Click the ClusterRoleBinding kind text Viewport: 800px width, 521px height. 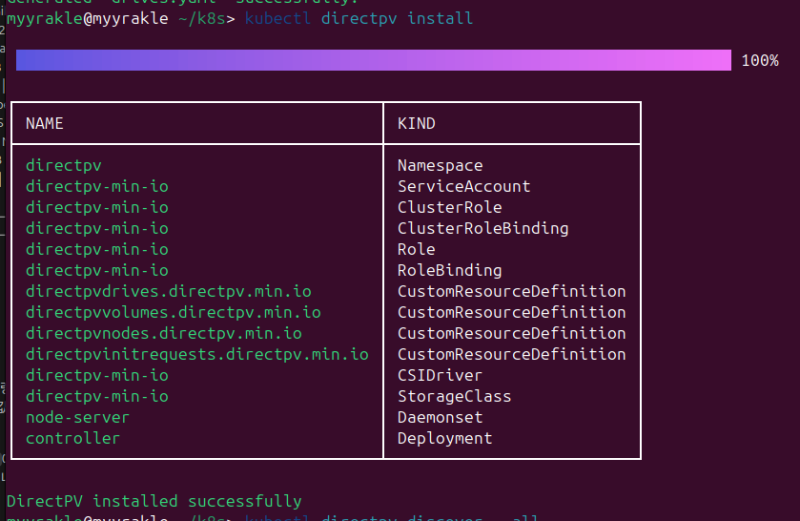tap(483, 229)
